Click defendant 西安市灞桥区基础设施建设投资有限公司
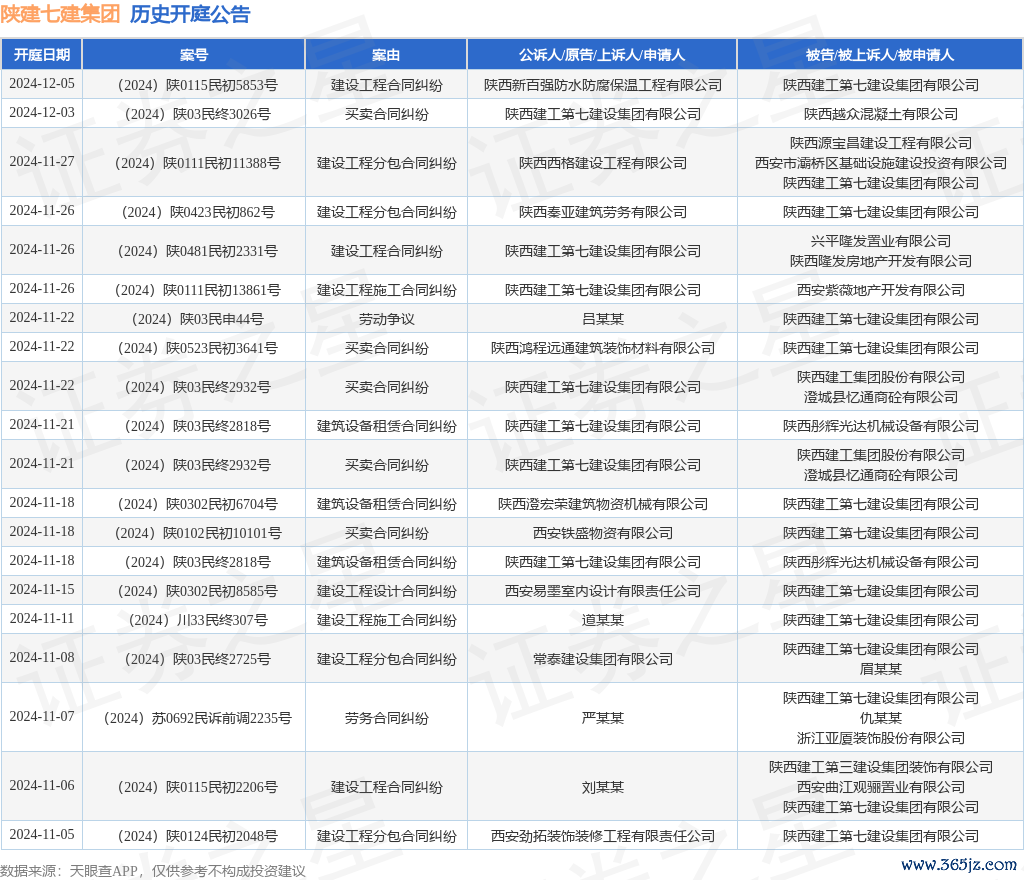Image resolution: width=1024 pixels, height=880 pixels. click(881, 163)
